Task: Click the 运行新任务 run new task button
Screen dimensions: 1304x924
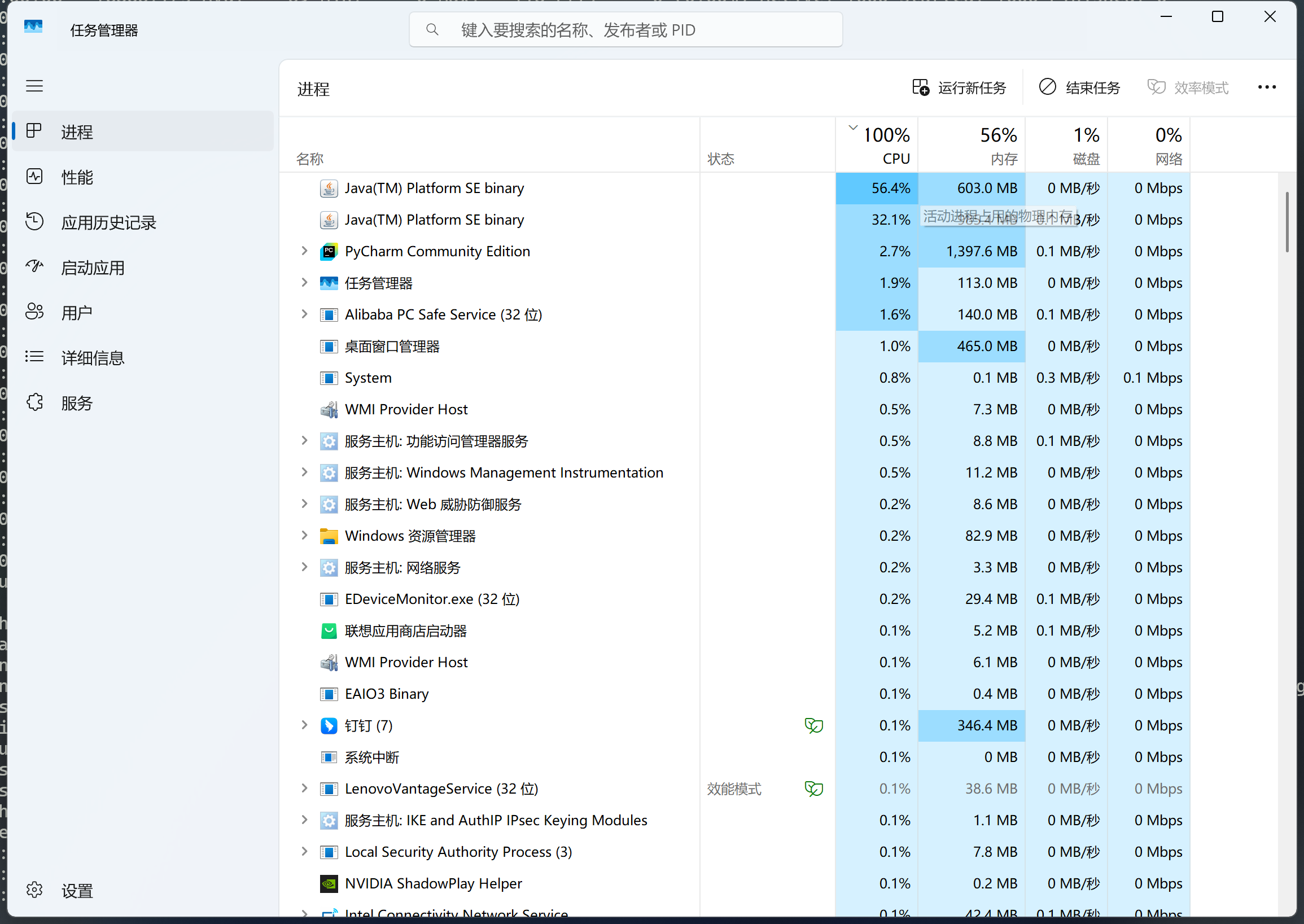Action: 959,87
